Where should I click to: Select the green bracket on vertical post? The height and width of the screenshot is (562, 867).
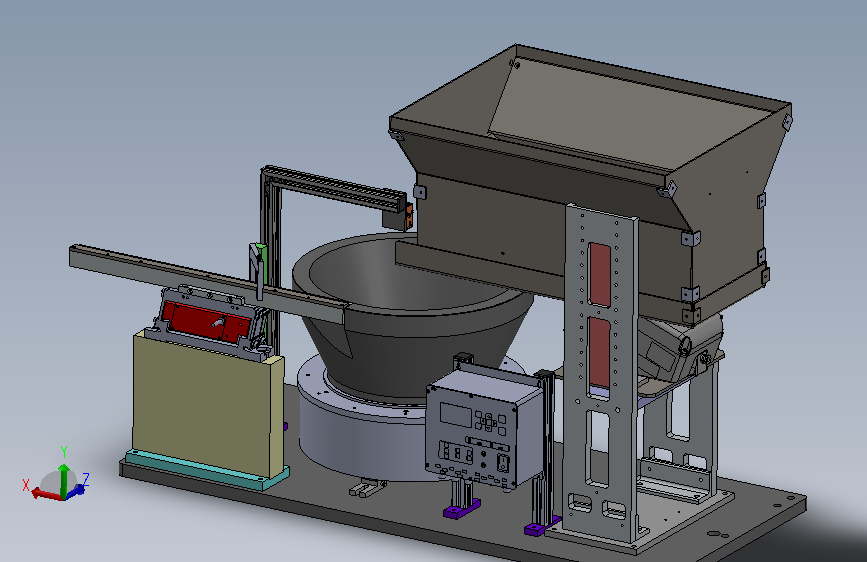[x=258, y=261]
